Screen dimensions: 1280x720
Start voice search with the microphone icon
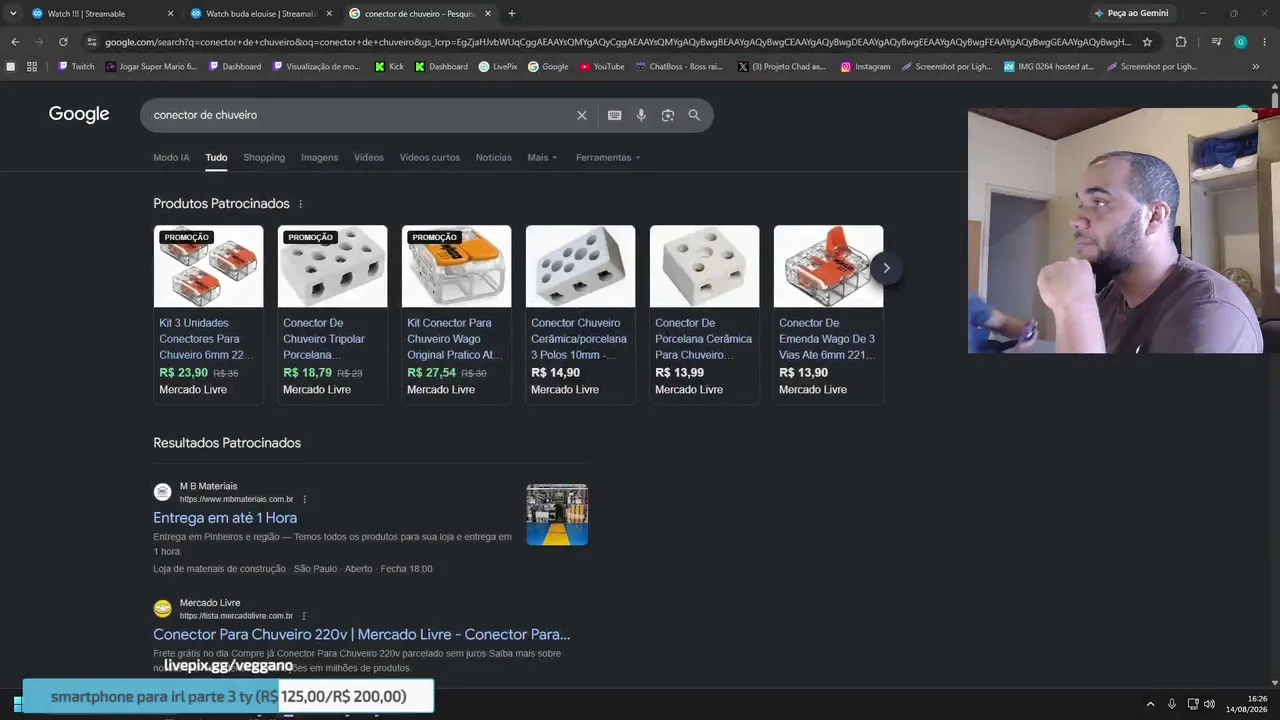pos(641,115)
